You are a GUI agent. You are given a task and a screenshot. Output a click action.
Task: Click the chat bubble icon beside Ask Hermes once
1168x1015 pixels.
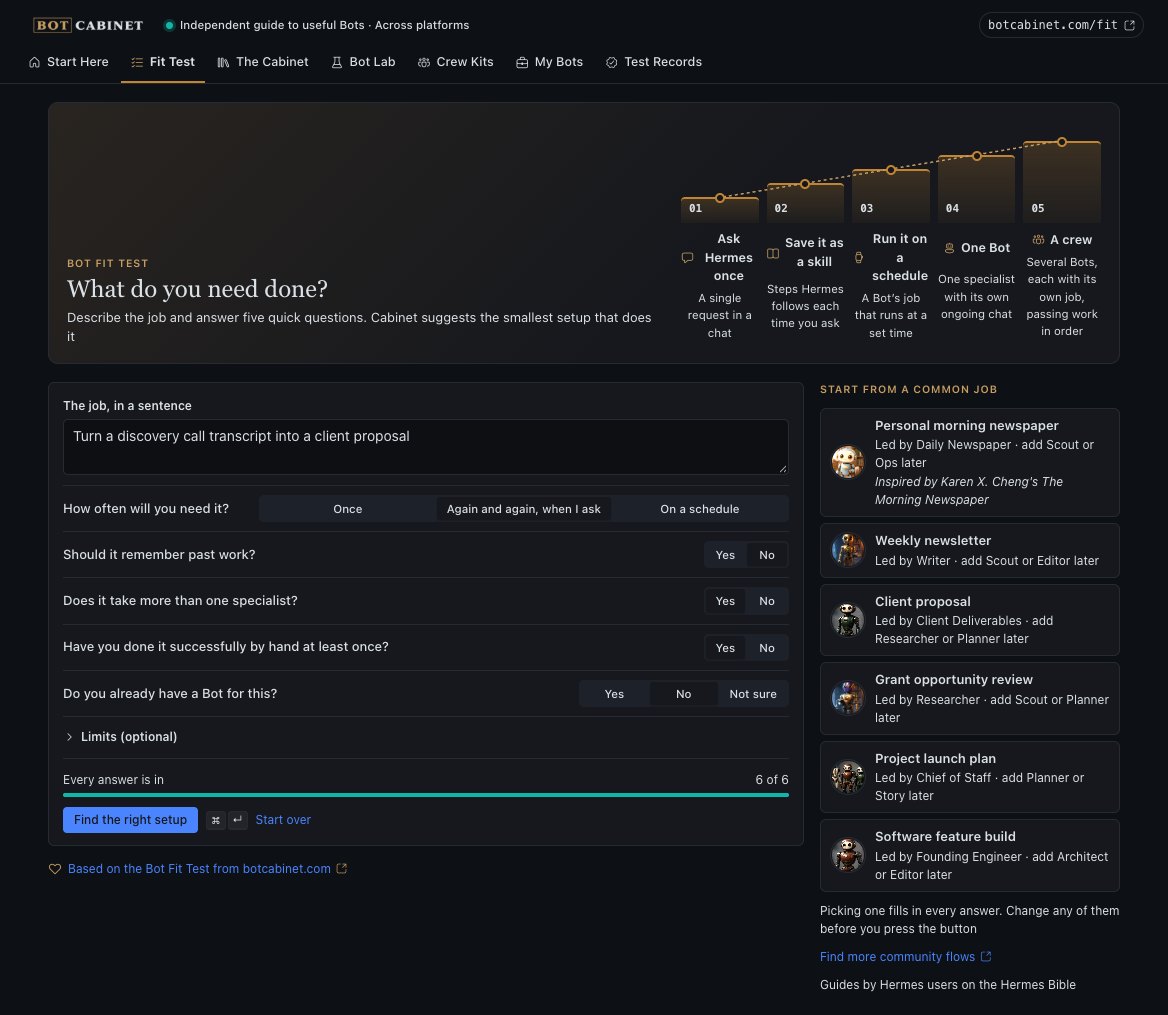688,258
